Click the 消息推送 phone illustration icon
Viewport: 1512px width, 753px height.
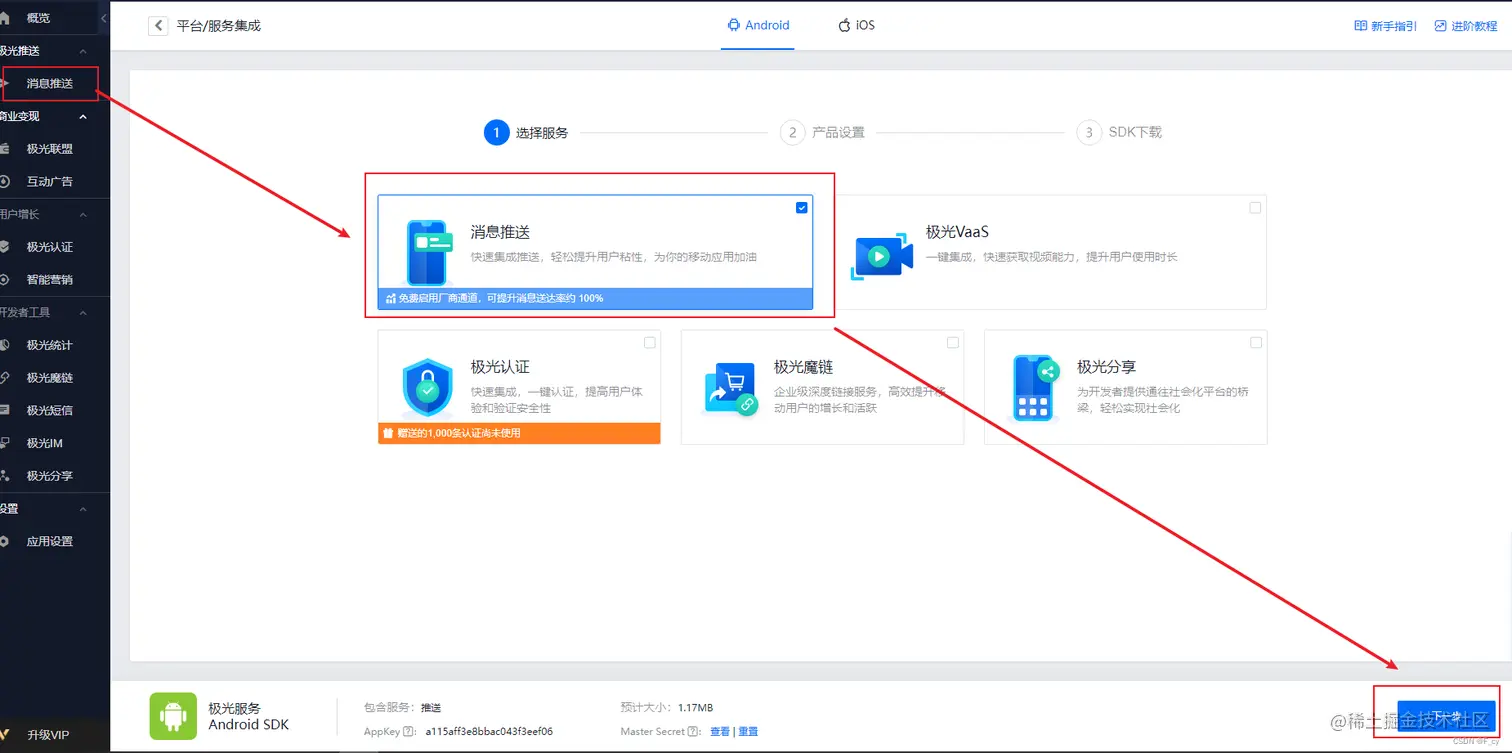point(431,253)
